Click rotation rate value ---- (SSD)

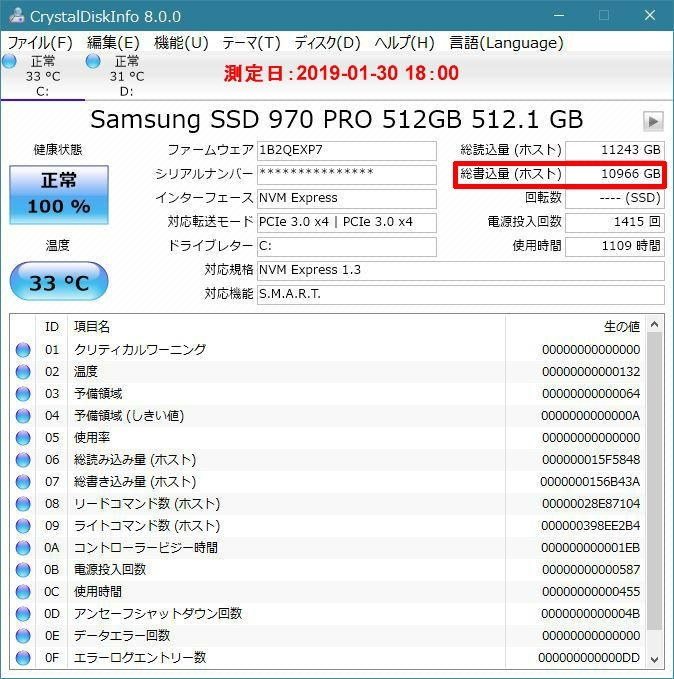point(615,198)
